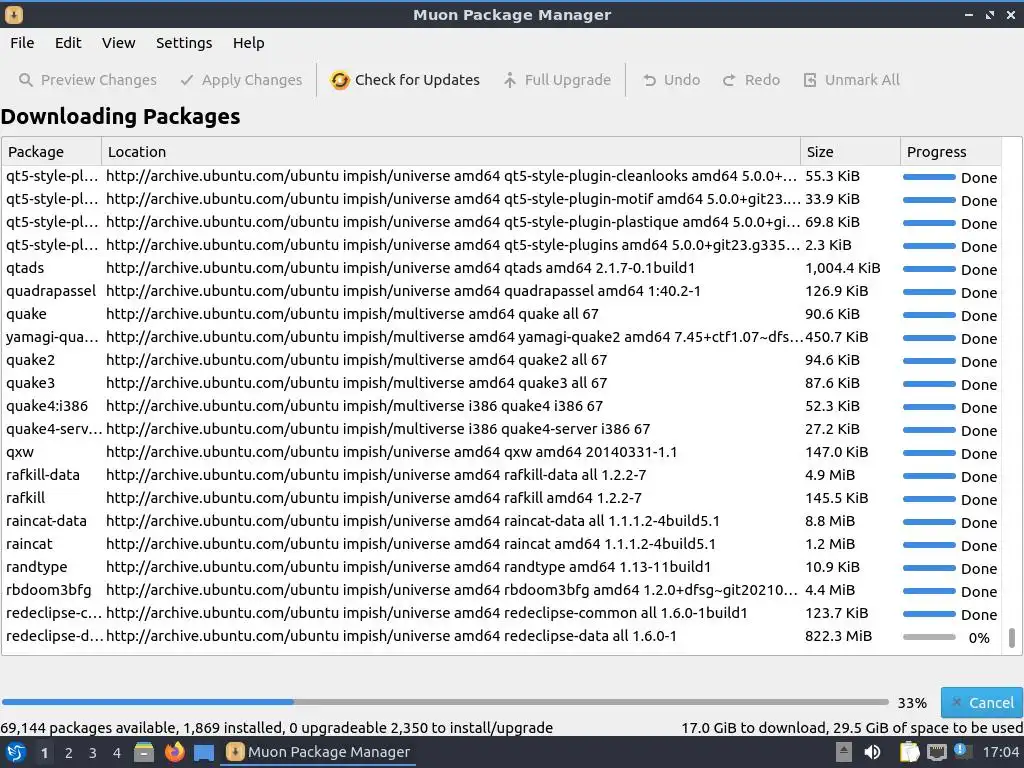Switch to virtual desktop 1

point(44,753)
